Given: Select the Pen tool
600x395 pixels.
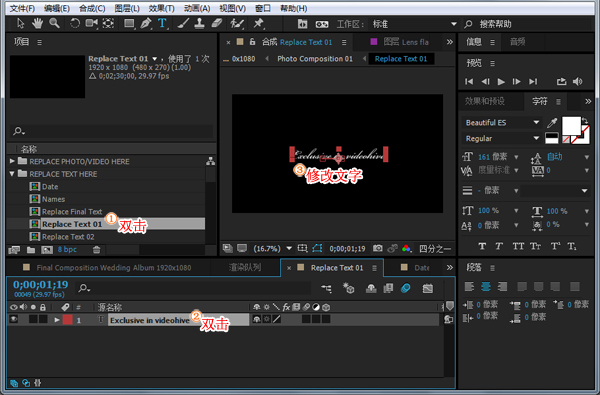Looking at the screenshot, I should click(146, 24).
